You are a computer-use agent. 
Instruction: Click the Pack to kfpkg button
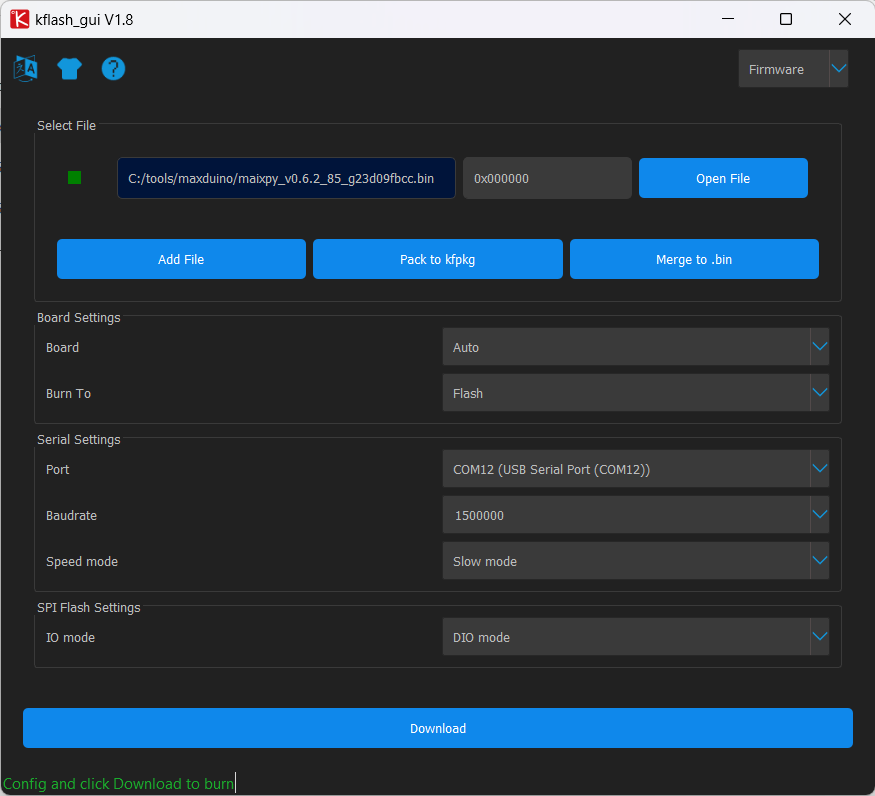point(438,259)
